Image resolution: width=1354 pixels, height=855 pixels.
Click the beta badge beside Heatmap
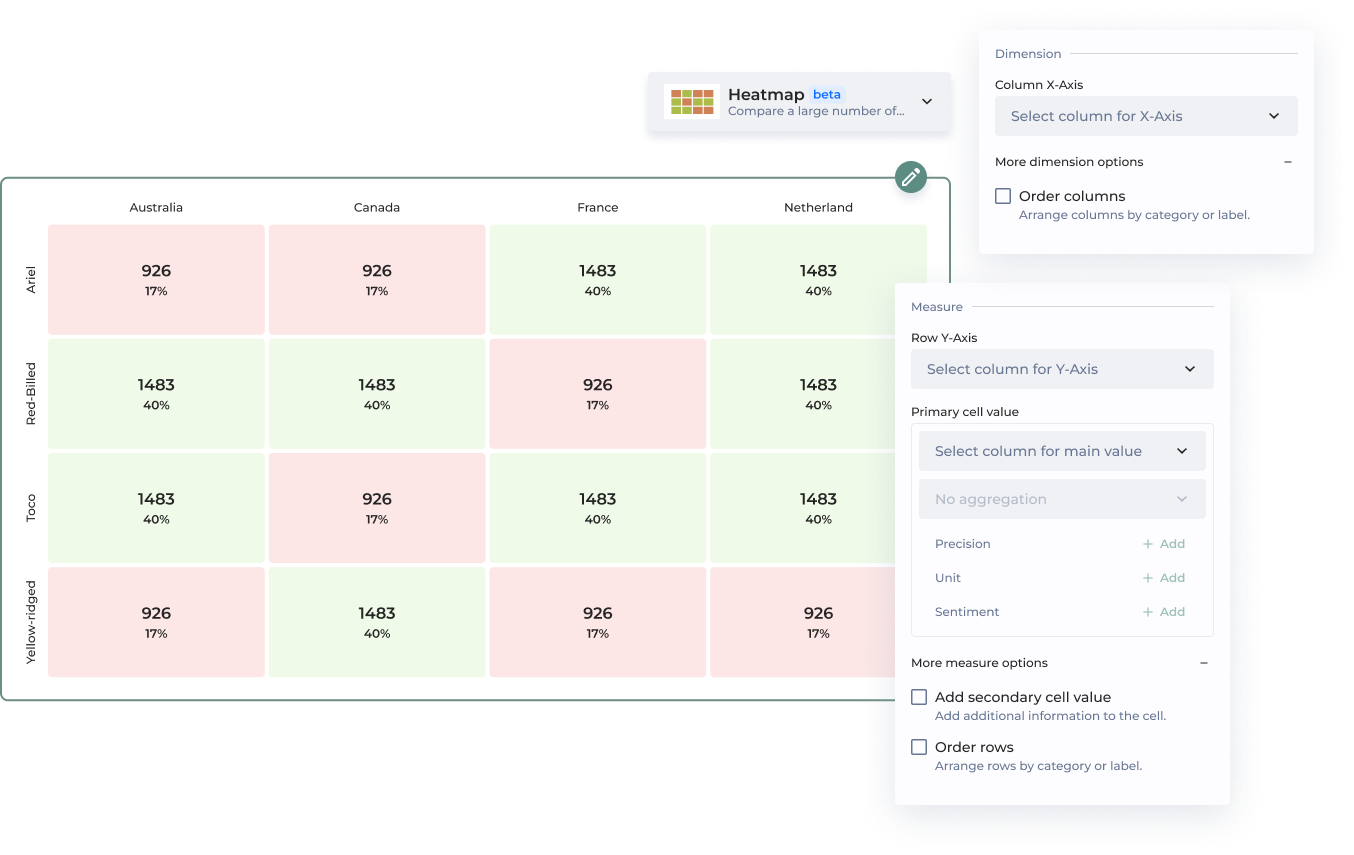826,94
